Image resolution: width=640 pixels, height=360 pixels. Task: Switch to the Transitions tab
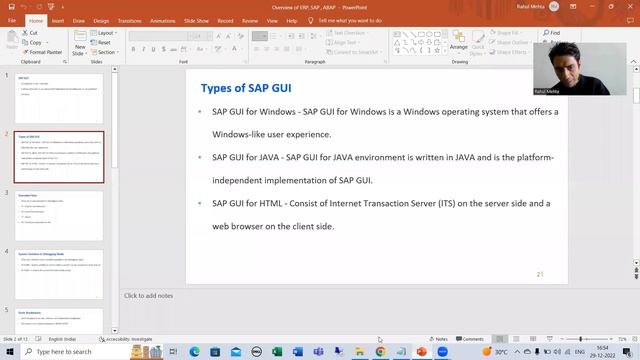(x=129, y=20)
